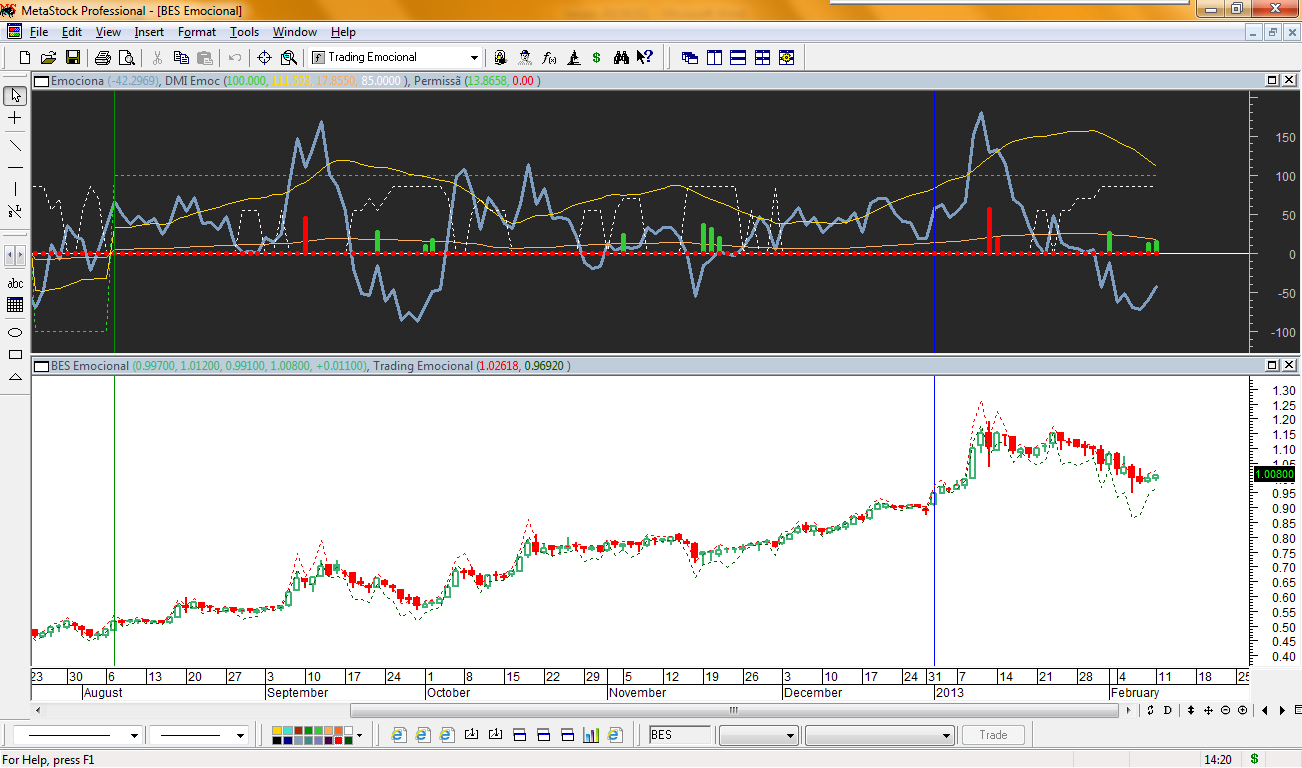
Task: Open the Help menu
Action: click(343, 32)
